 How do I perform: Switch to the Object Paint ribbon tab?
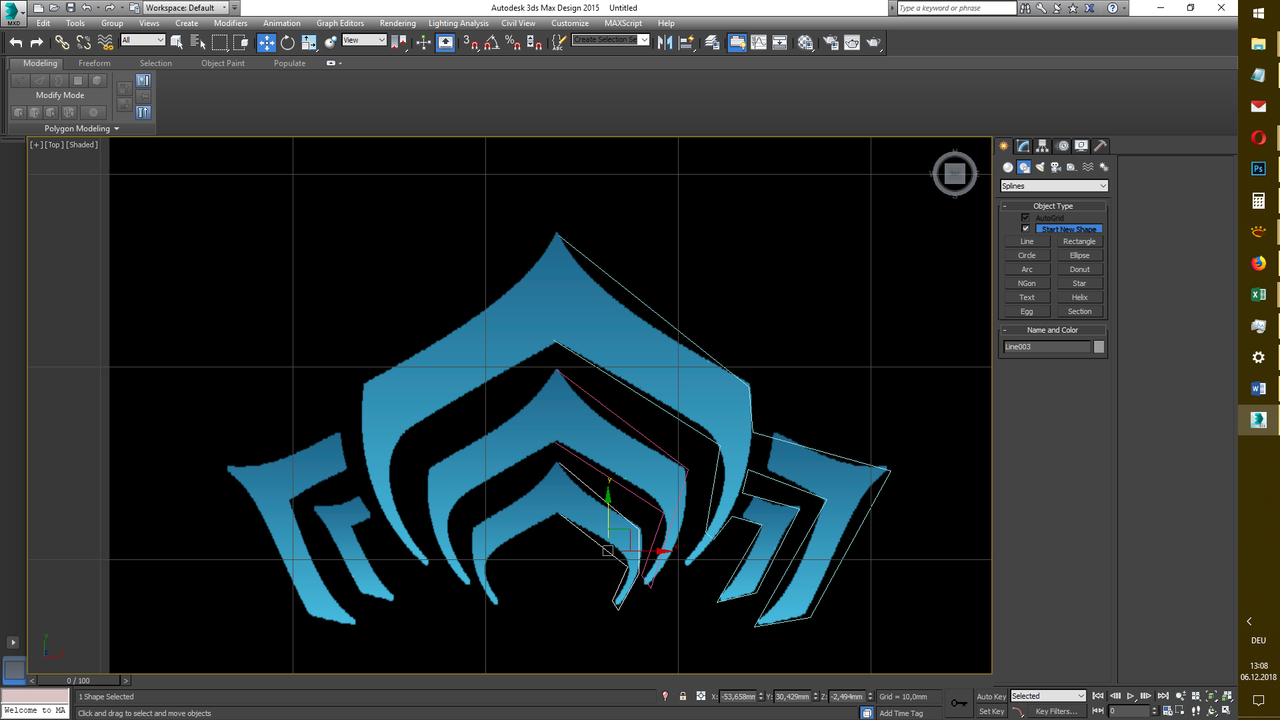[x=222, y=63]
